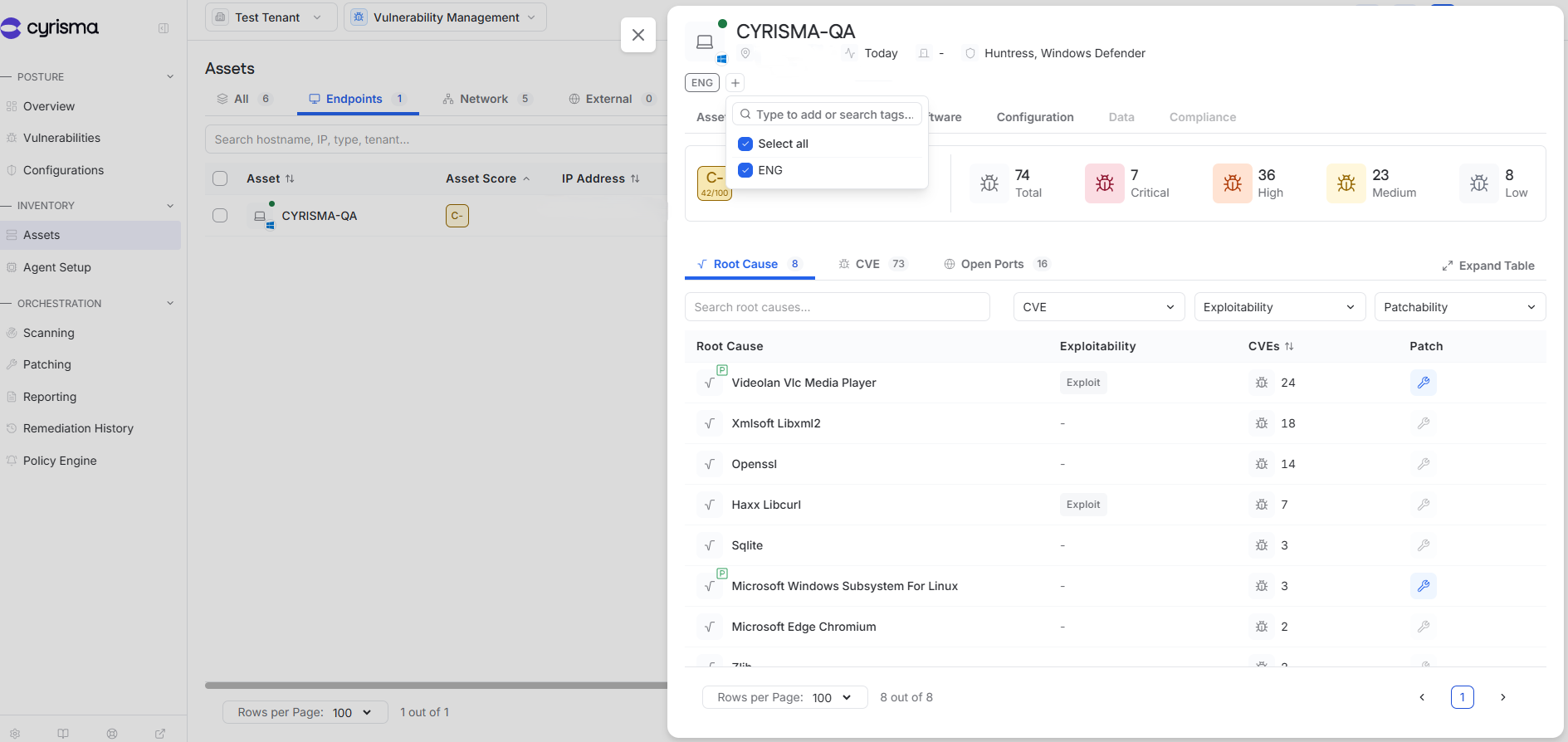Viewport: 1568px width, 742px height.
Task: Uncheck the Select all tags checkbox
Action: coord(745,144)
